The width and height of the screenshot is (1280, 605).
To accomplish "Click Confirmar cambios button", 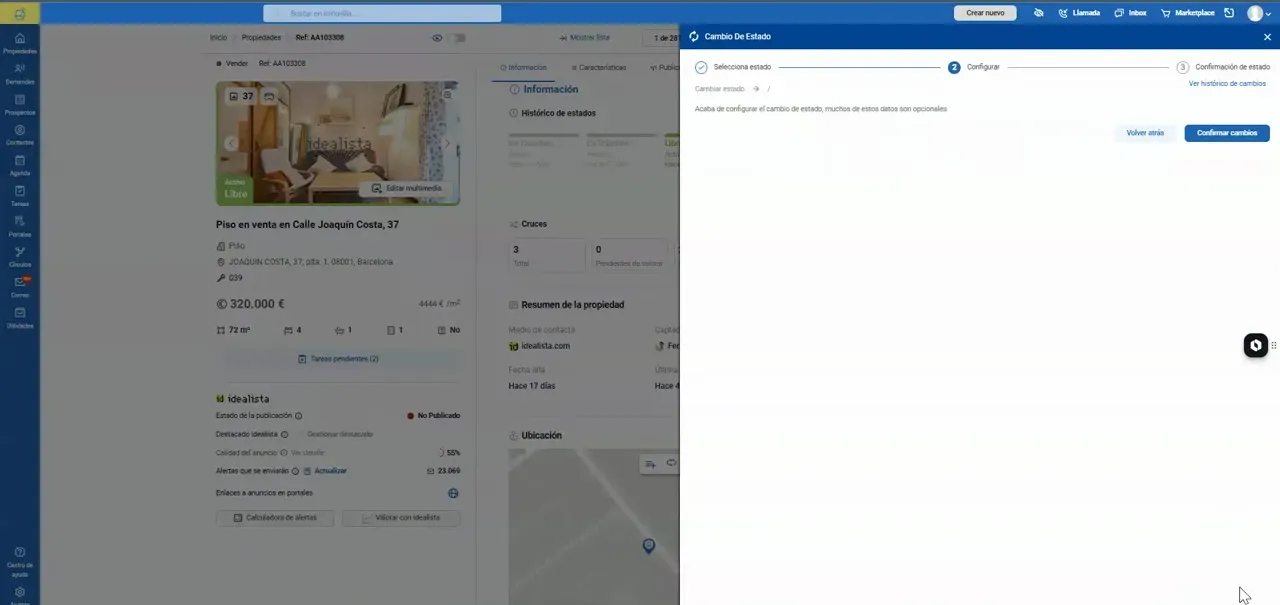I will pyautogui.click(x=1227, y=133).
